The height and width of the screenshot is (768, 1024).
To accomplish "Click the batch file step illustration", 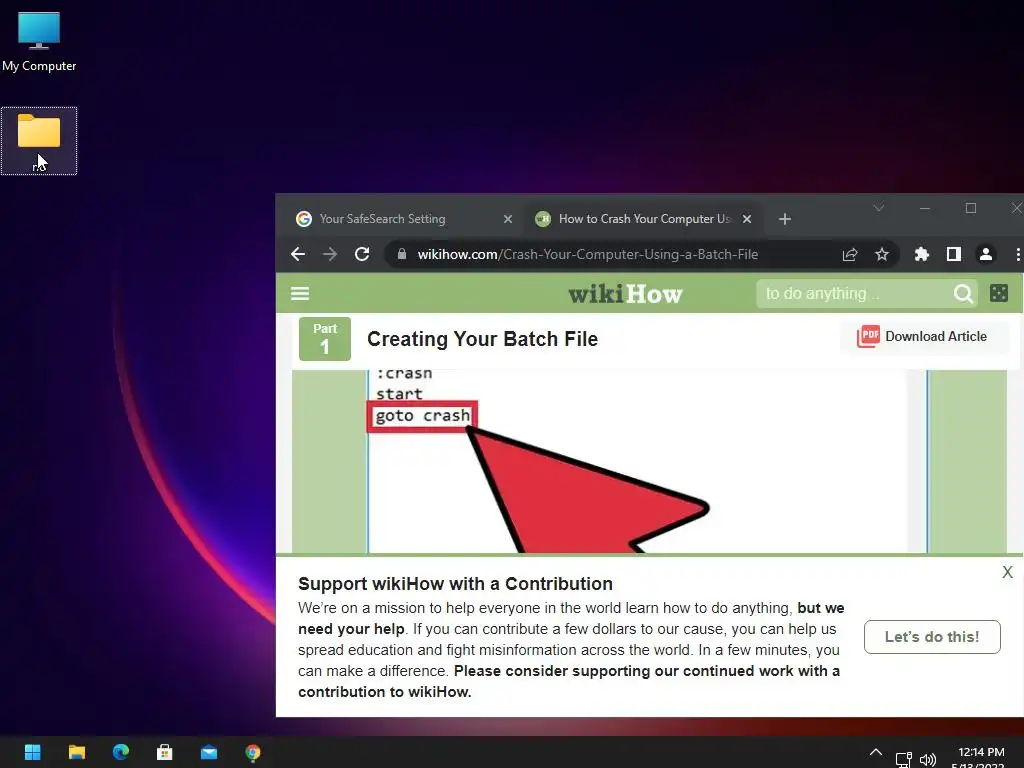I will tap(647, 461).
